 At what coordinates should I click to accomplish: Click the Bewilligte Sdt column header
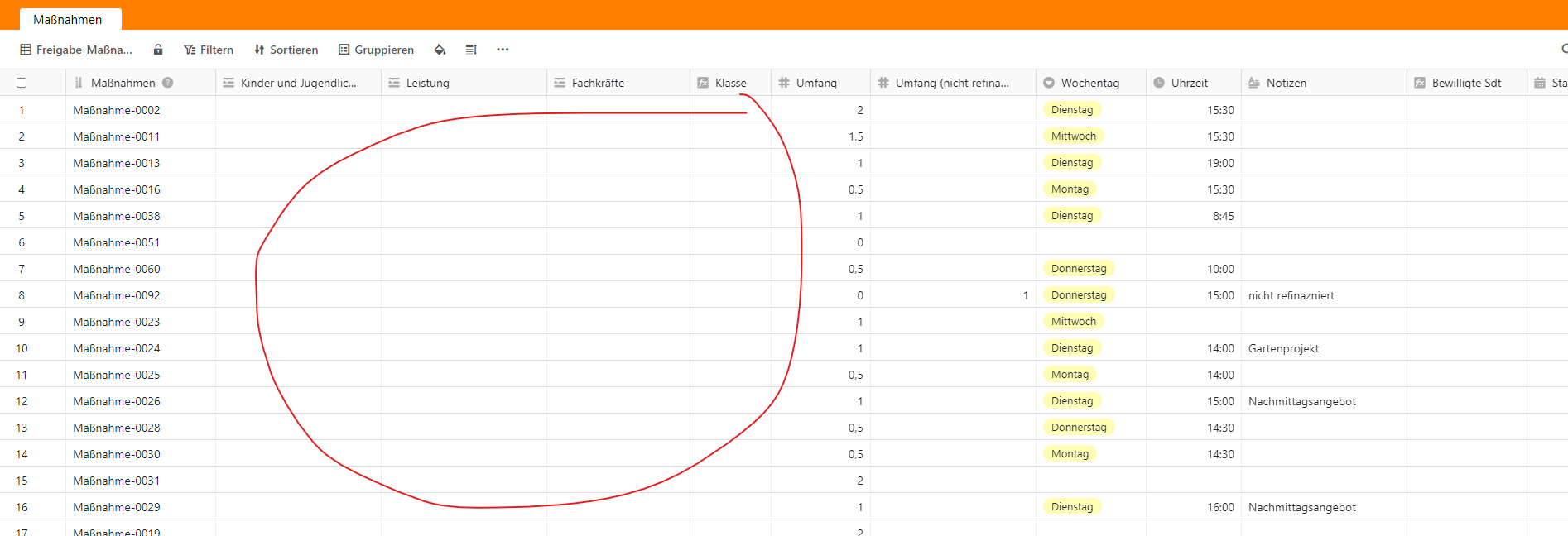[x=1465, y=83]
